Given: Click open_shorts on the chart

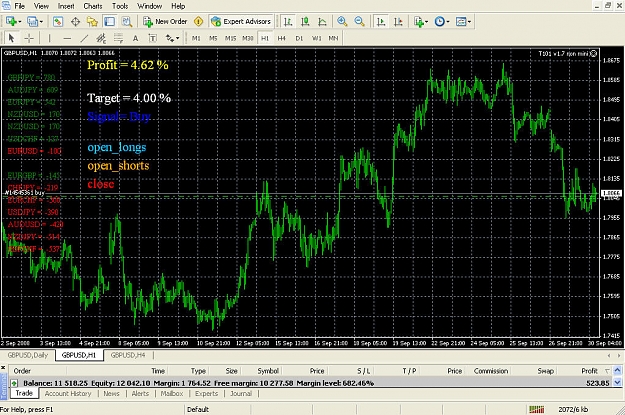Looking at the screenshot, I should (x=118, y=165).
